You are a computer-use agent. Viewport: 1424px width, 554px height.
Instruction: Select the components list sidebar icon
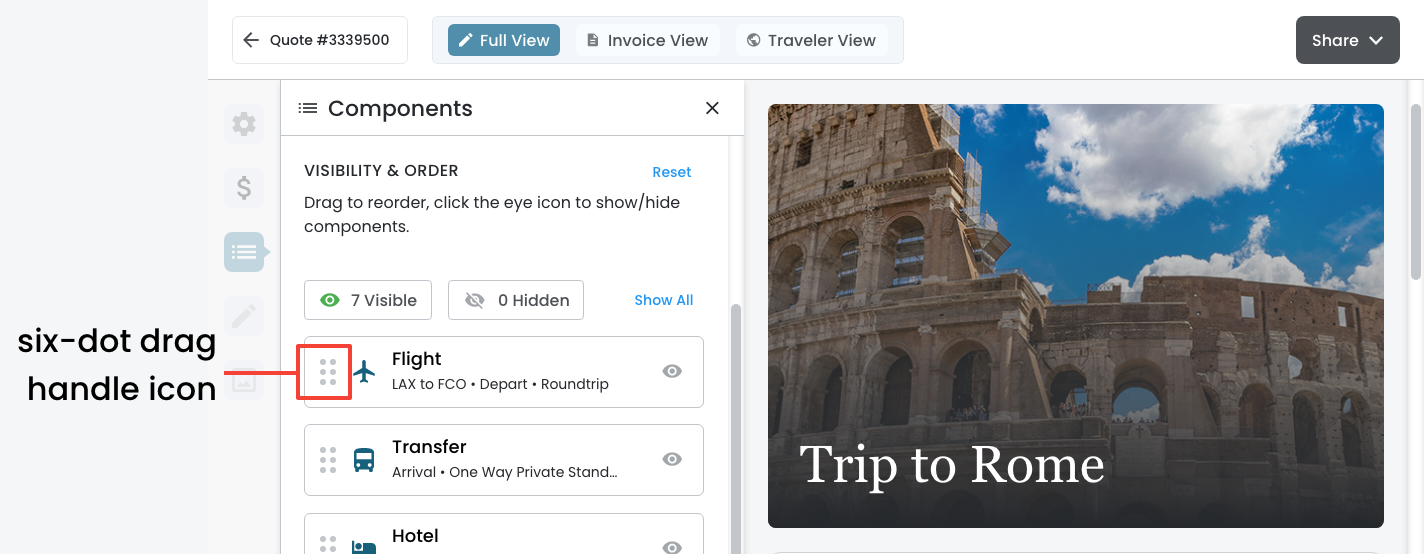(x=244, y=251)
